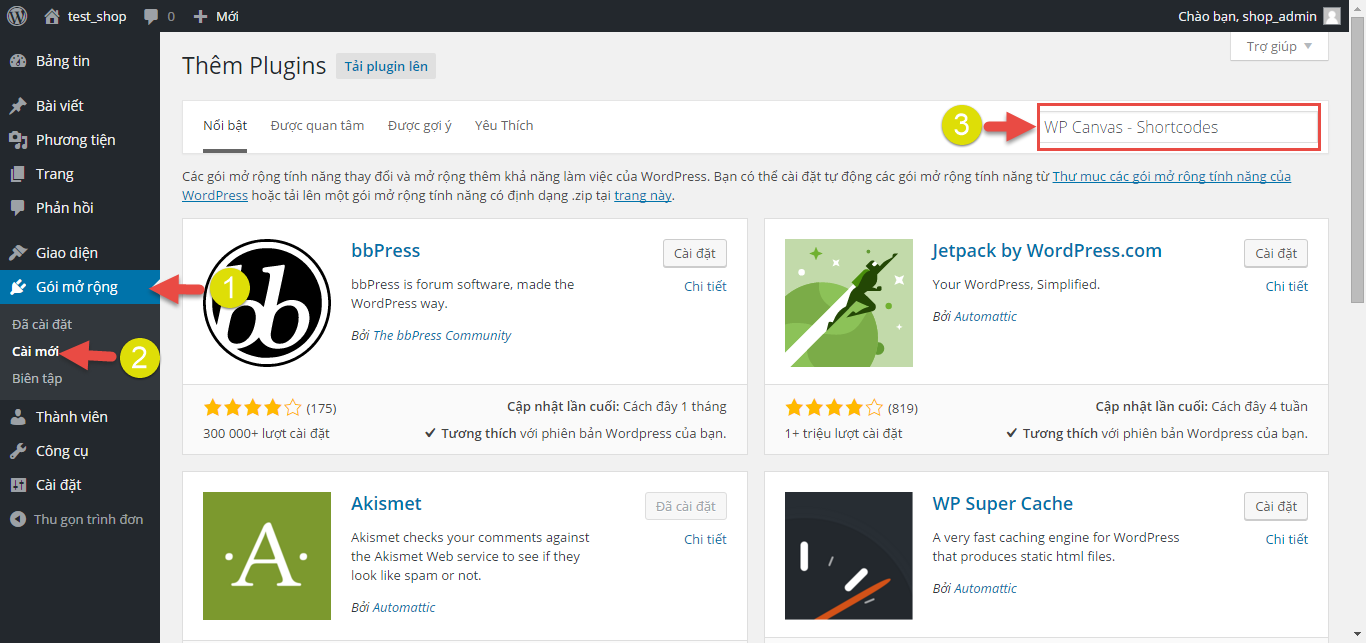1366x643 pixels.
Task: Open Bài viết posts menu
Action: pos(80,105)
